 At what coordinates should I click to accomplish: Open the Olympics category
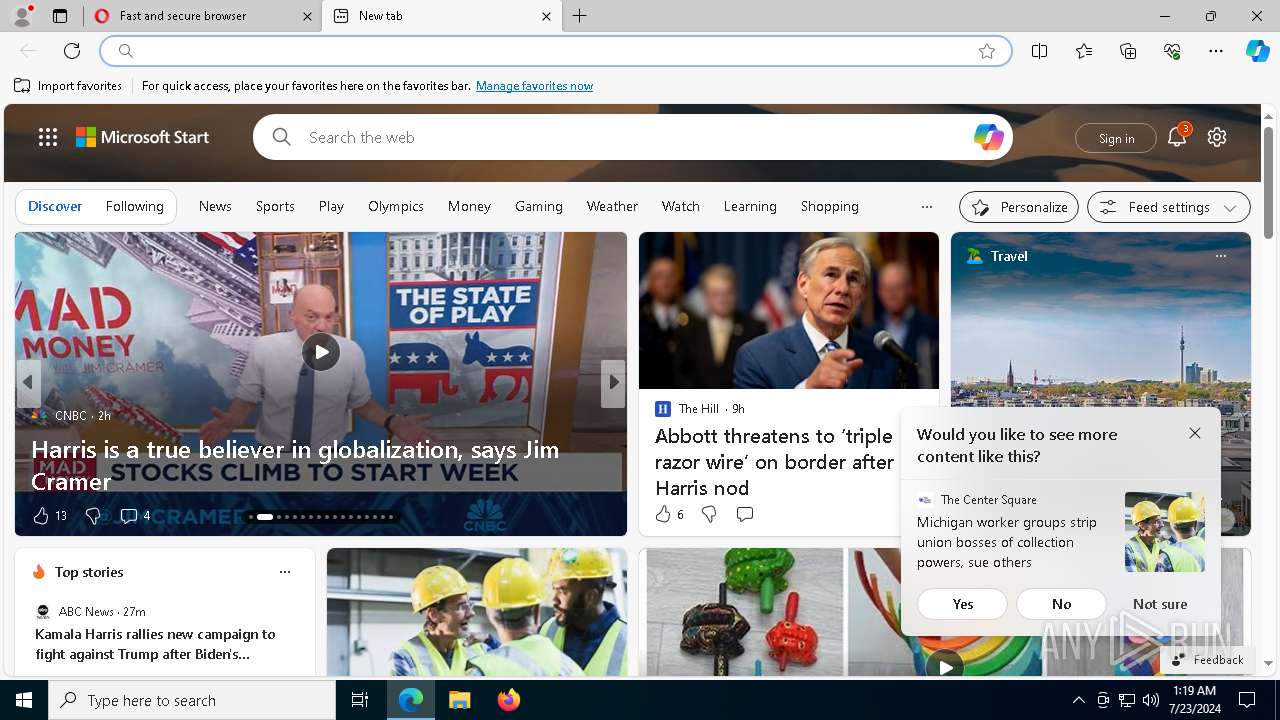396,206
